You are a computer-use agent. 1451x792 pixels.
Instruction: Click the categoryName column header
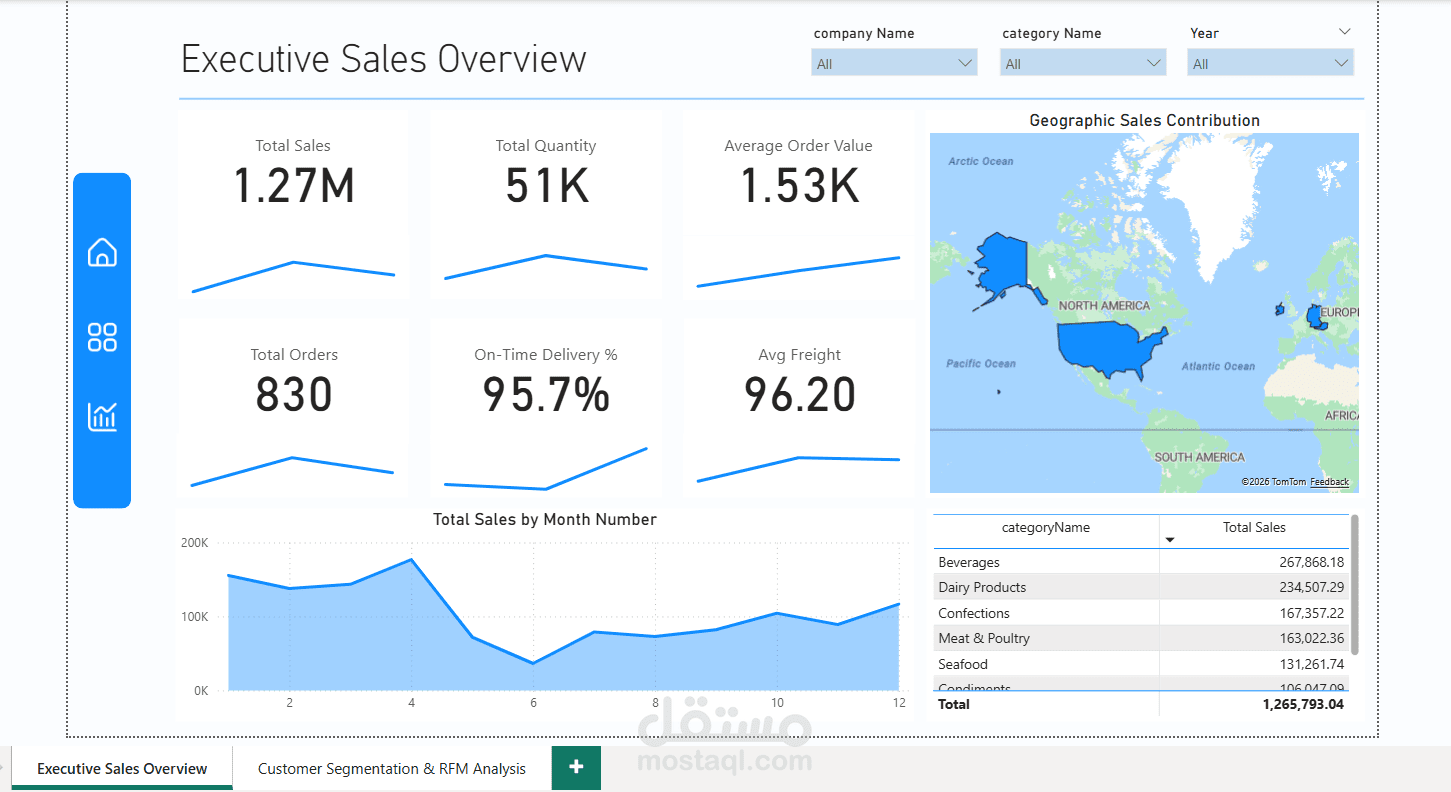pos(1046,528)
